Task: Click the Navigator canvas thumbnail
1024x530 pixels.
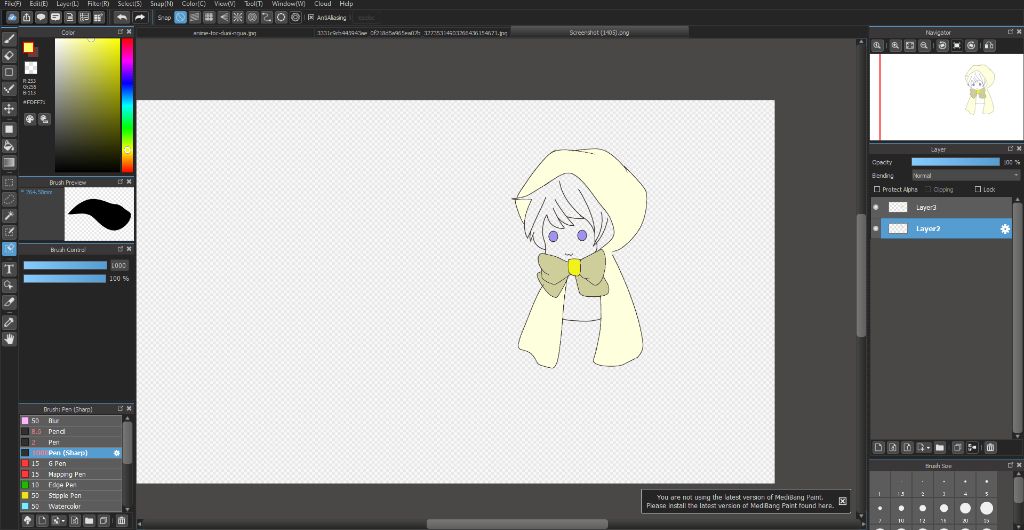Action: pos(946,97)
